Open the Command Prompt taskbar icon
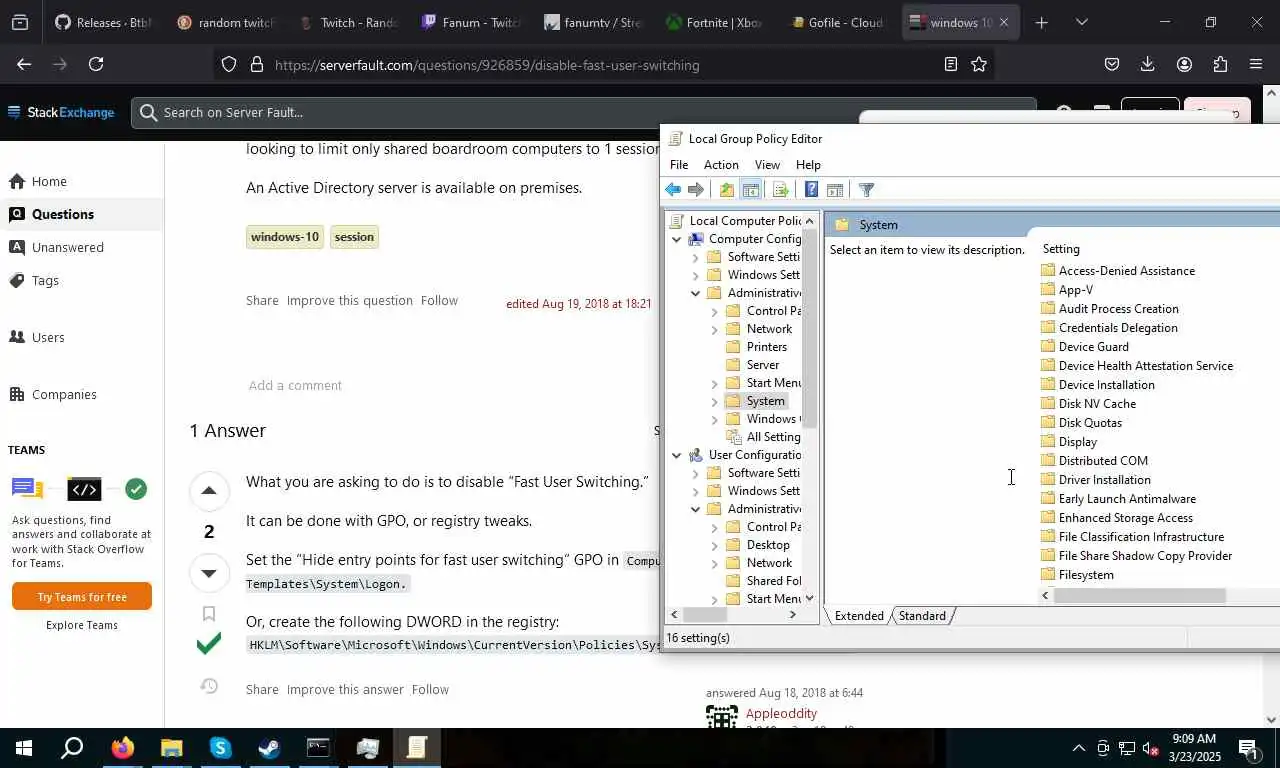 pyautogui.click(x=318, y=748)
